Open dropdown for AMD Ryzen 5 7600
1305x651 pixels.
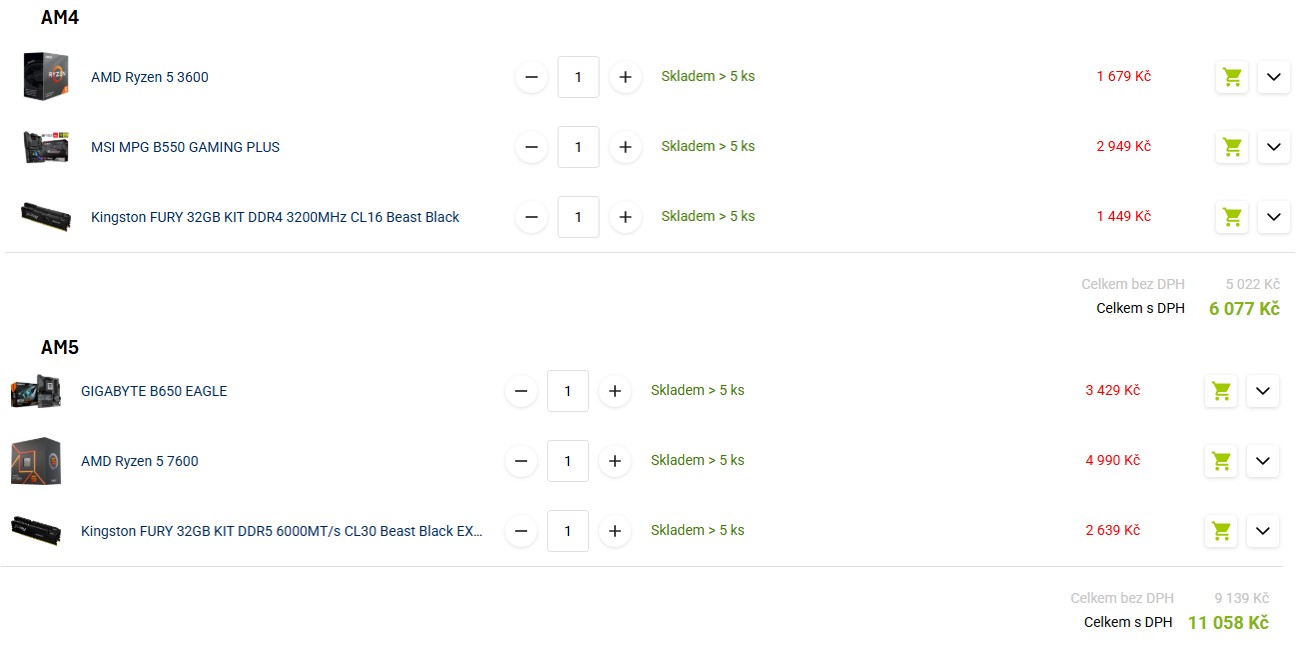tap(1262, 461)
